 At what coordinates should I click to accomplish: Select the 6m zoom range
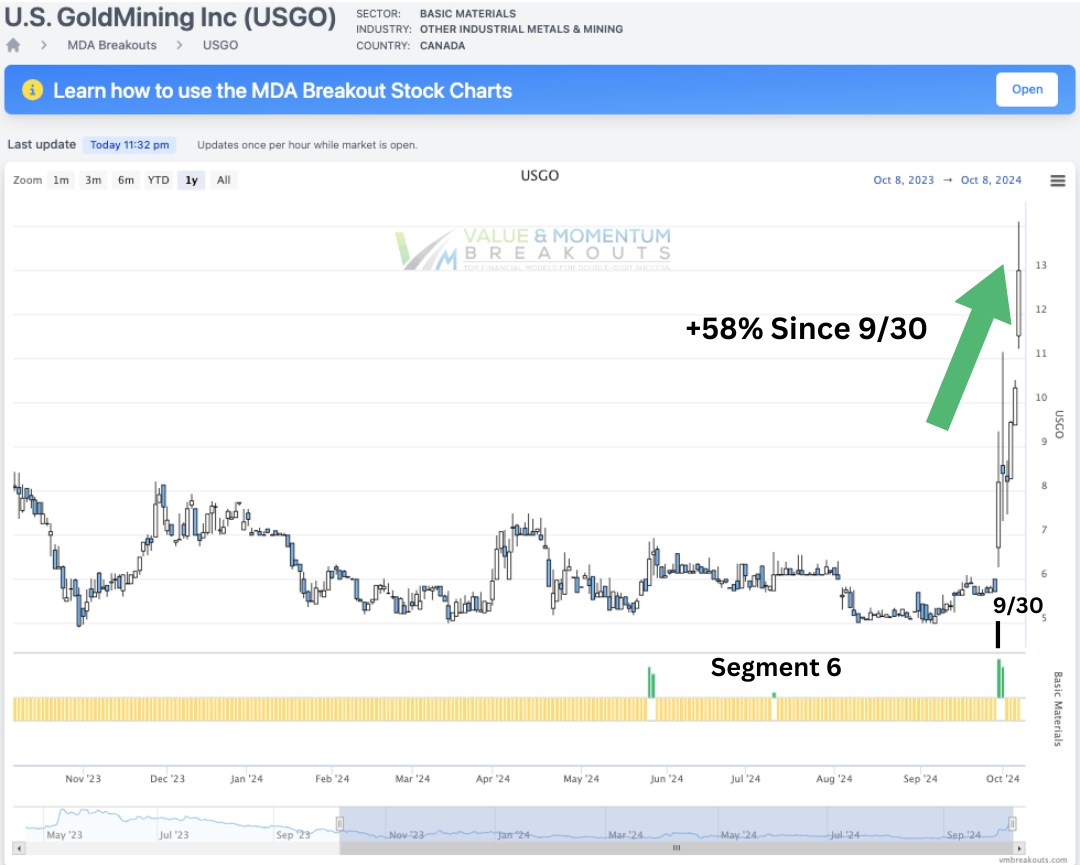tap(126, 180)
